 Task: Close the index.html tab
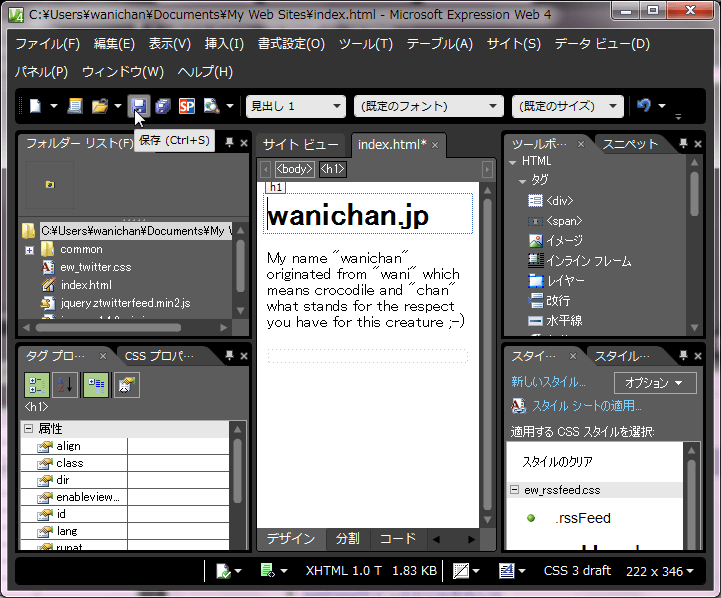pyautogui.click(x=435, y=145)
